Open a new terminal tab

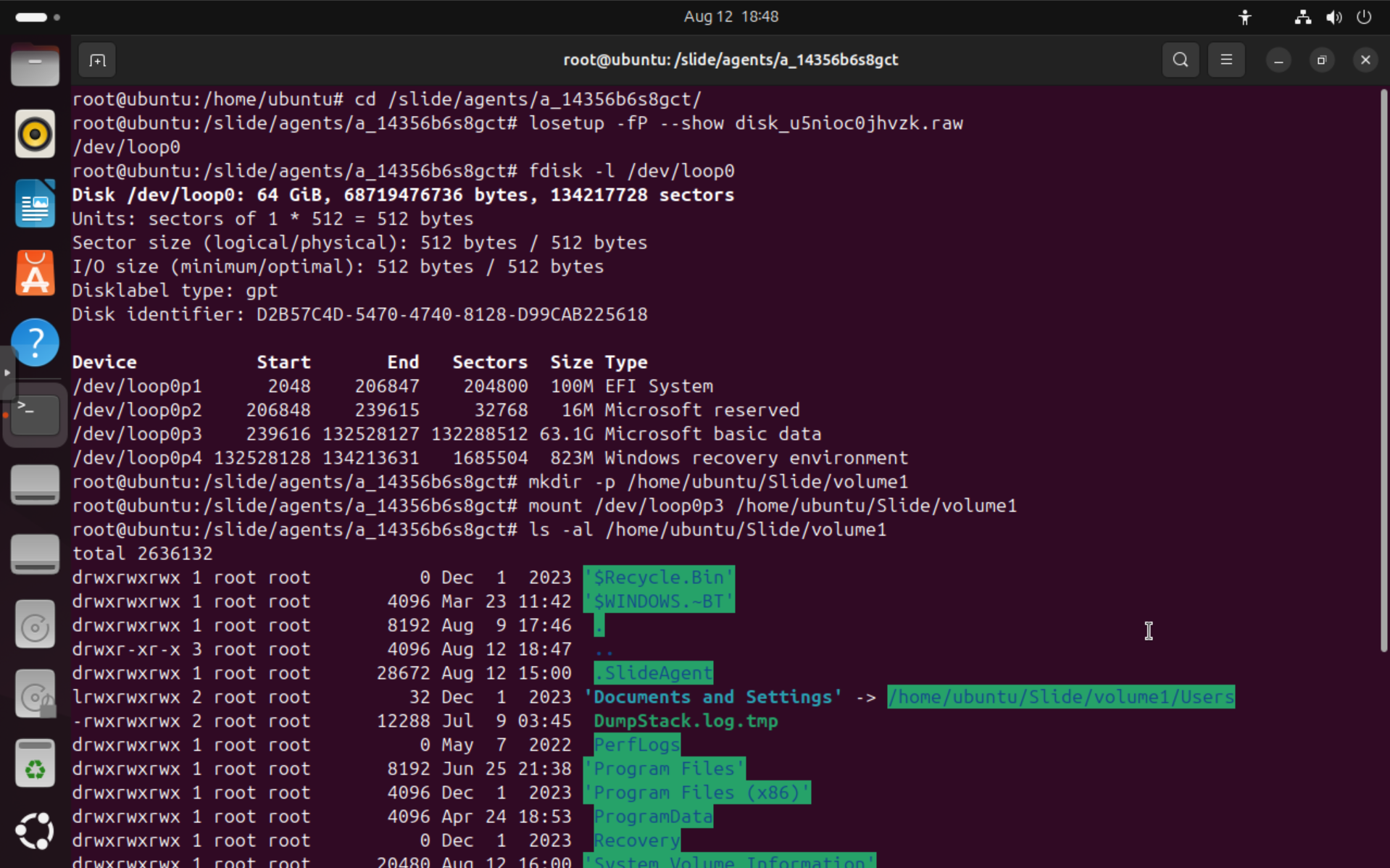coord(97,60)
